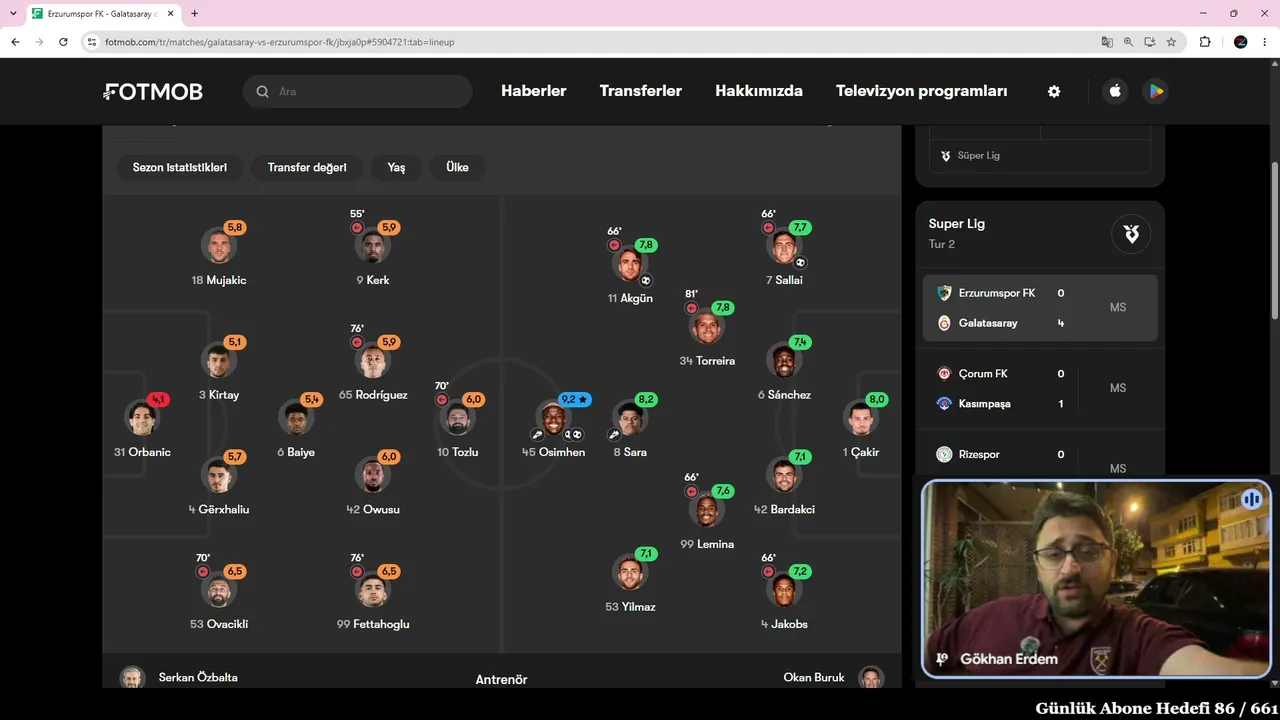Open the Çorum FK vs Kasımpaşa match row

(1040, 389)
